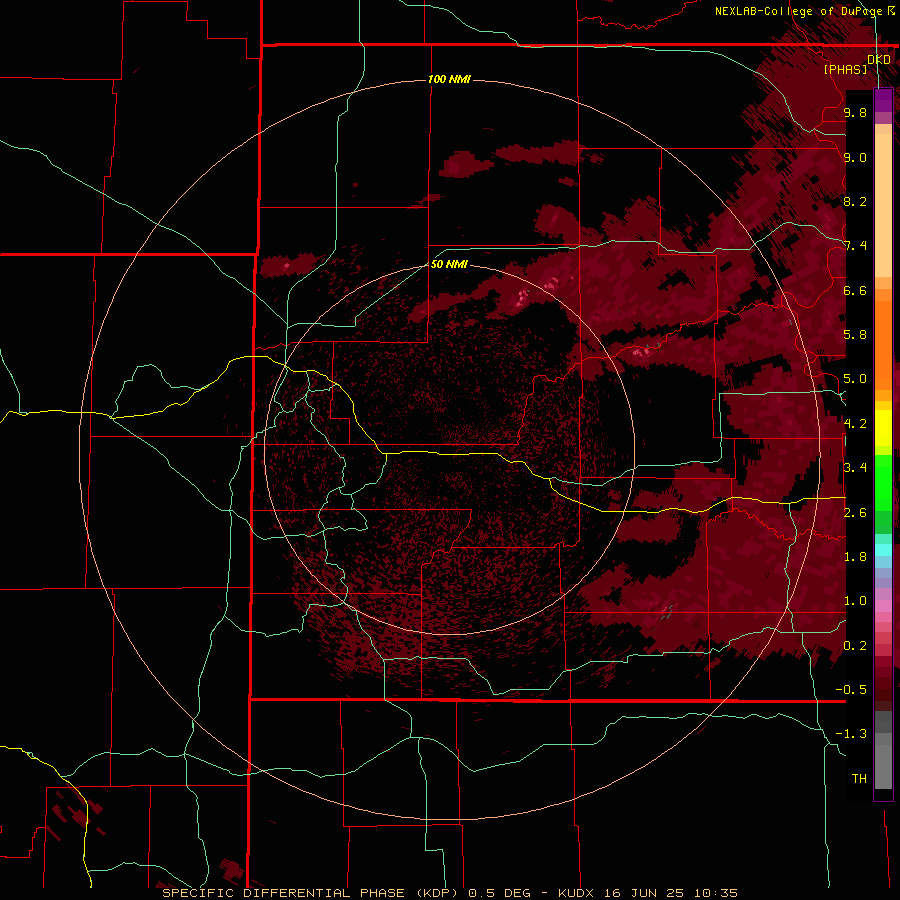Select the 3.4 legend scale value
Image resolution: width=900 pixels, height=900 pixels.
click(x=855, y=468)
